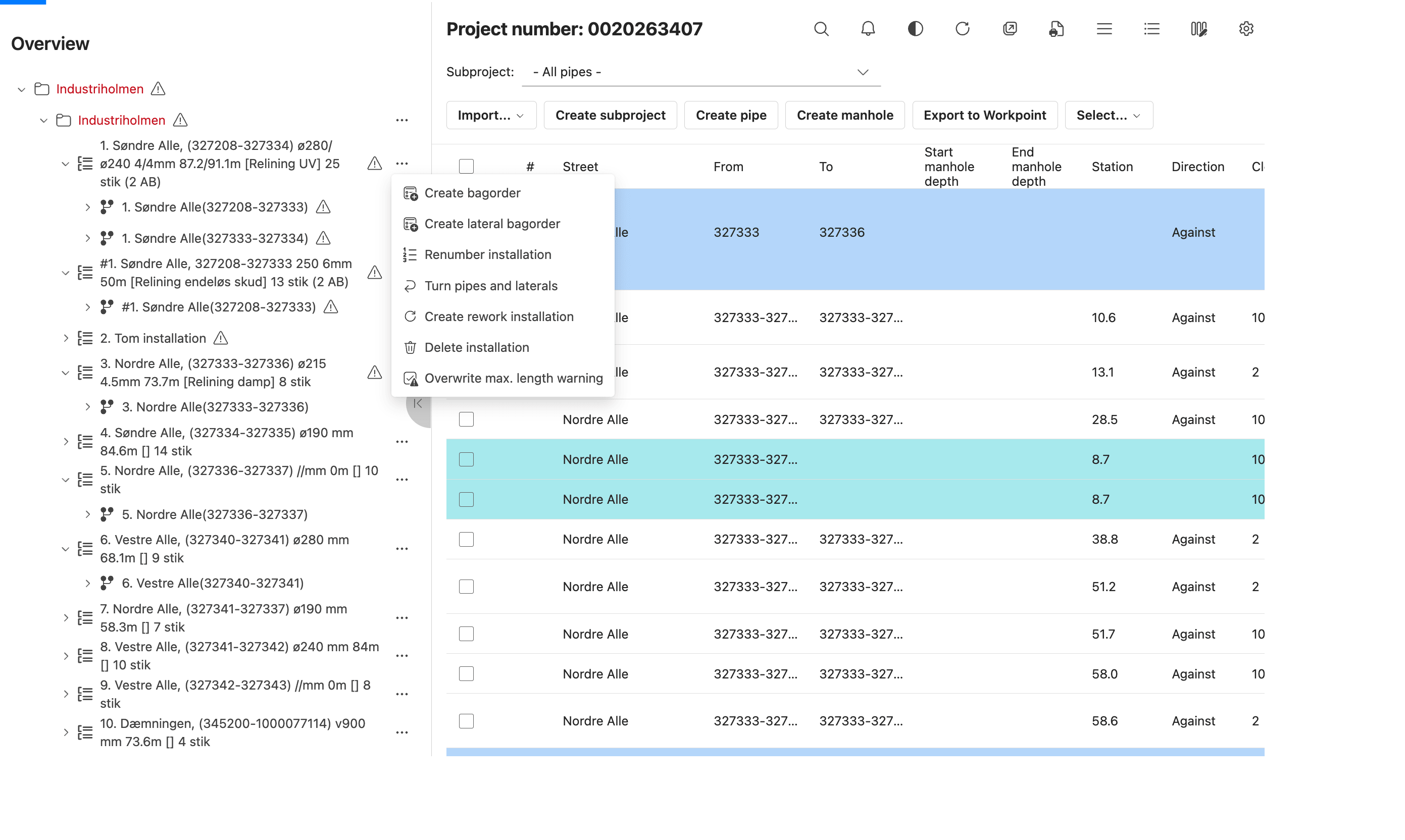Click warning triangle next to top Industriholmen folder
The image size is (1405, 840).
click(x=159, y=89)
